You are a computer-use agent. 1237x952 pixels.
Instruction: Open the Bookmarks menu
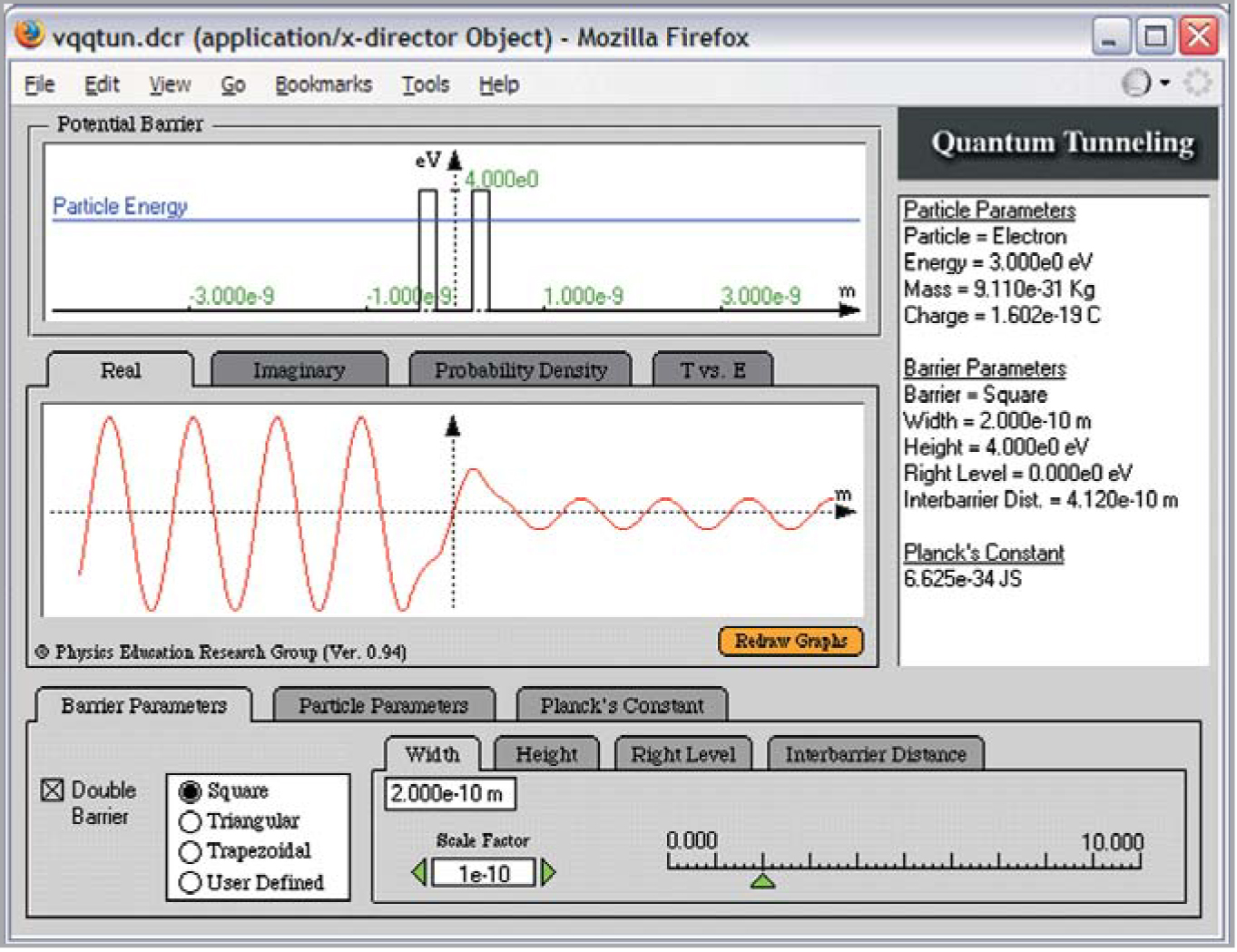[323, 84]
